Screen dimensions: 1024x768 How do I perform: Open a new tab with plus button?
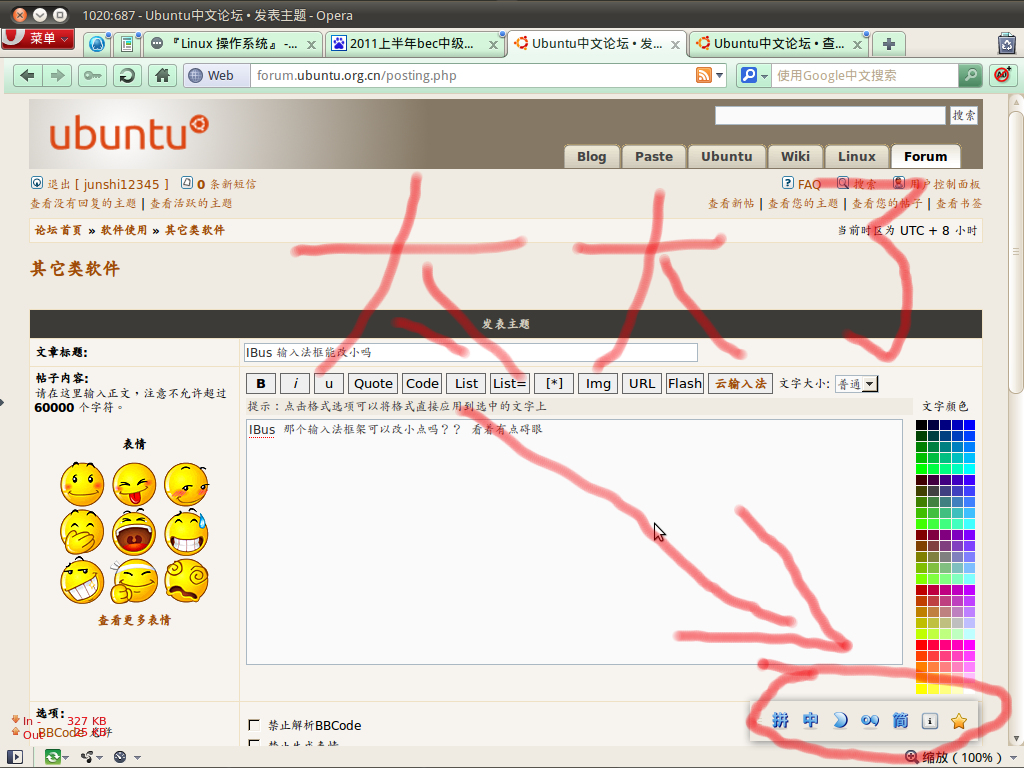pyautogui.click(x=889, y=44)
